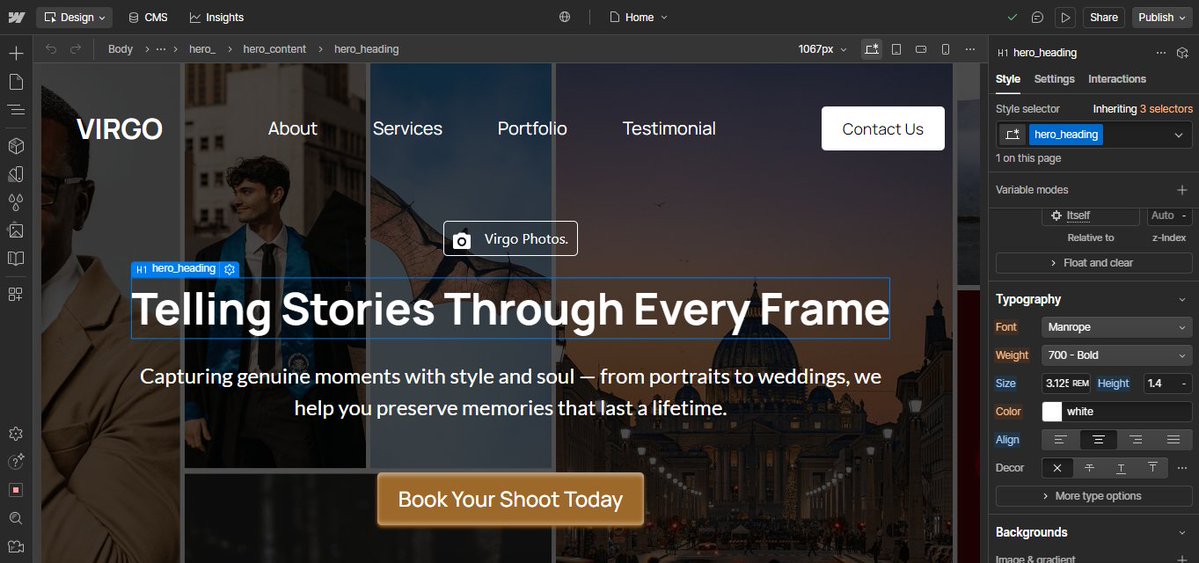
Task: Click the undo arrow
Action: pos(50,49)
